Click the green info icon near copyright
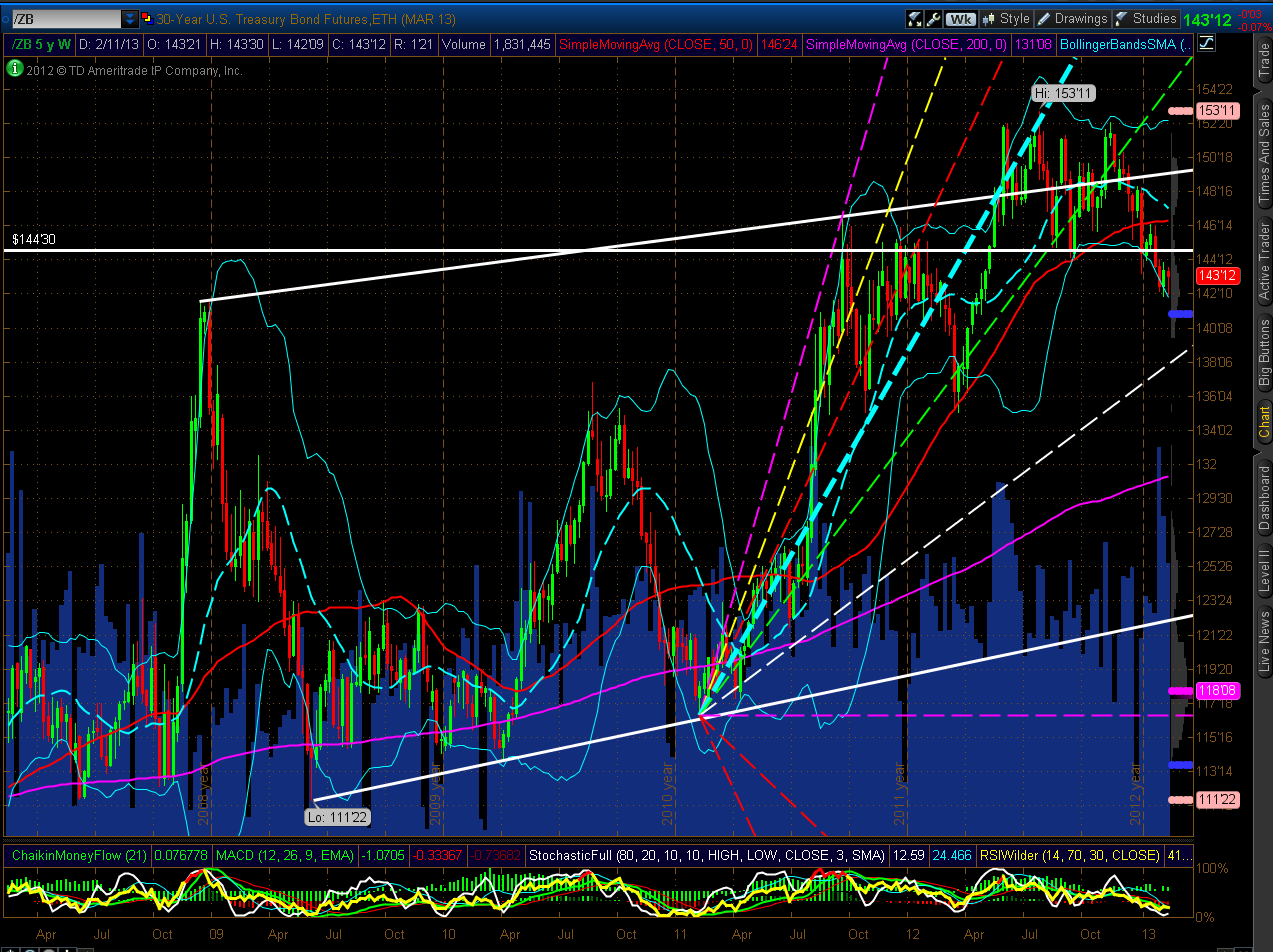Image resolution: width=1273 pixels, height=952 pixels. point(14,69)
